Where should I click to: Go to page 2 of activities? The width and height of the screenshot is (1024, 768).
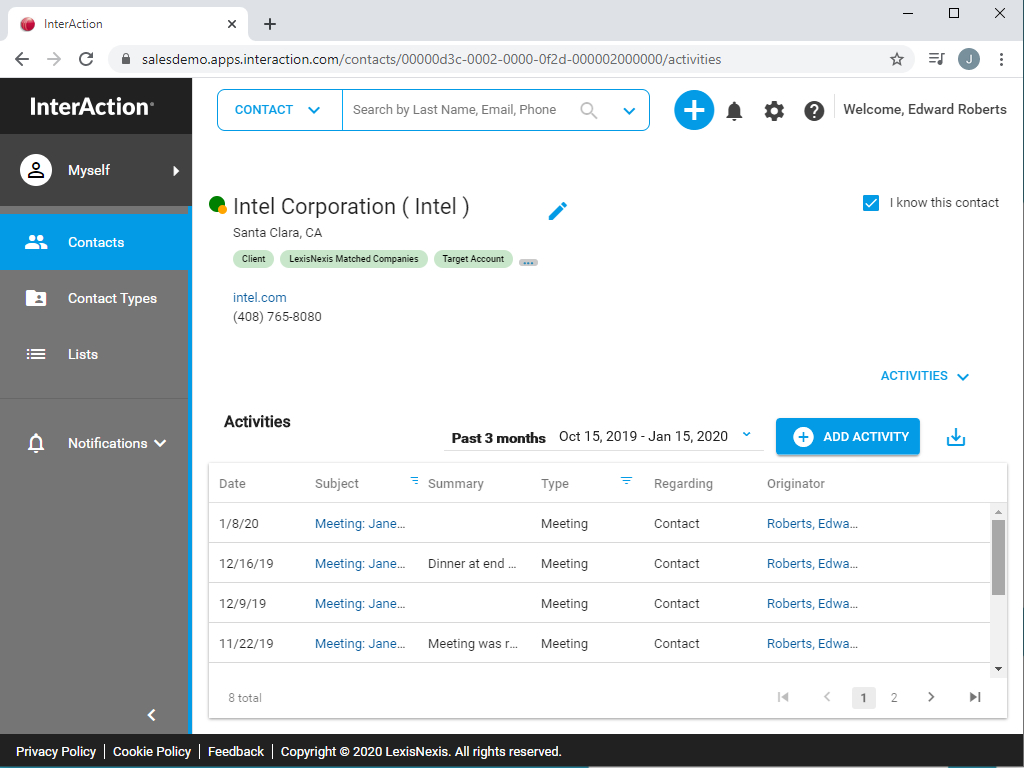(893, 698)
